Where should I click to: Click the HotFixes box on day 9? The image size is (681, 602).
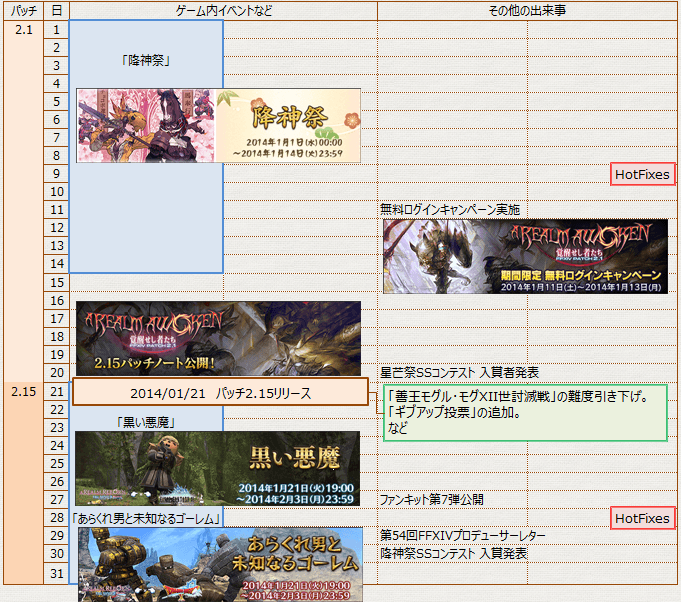(x=643, y=174)
